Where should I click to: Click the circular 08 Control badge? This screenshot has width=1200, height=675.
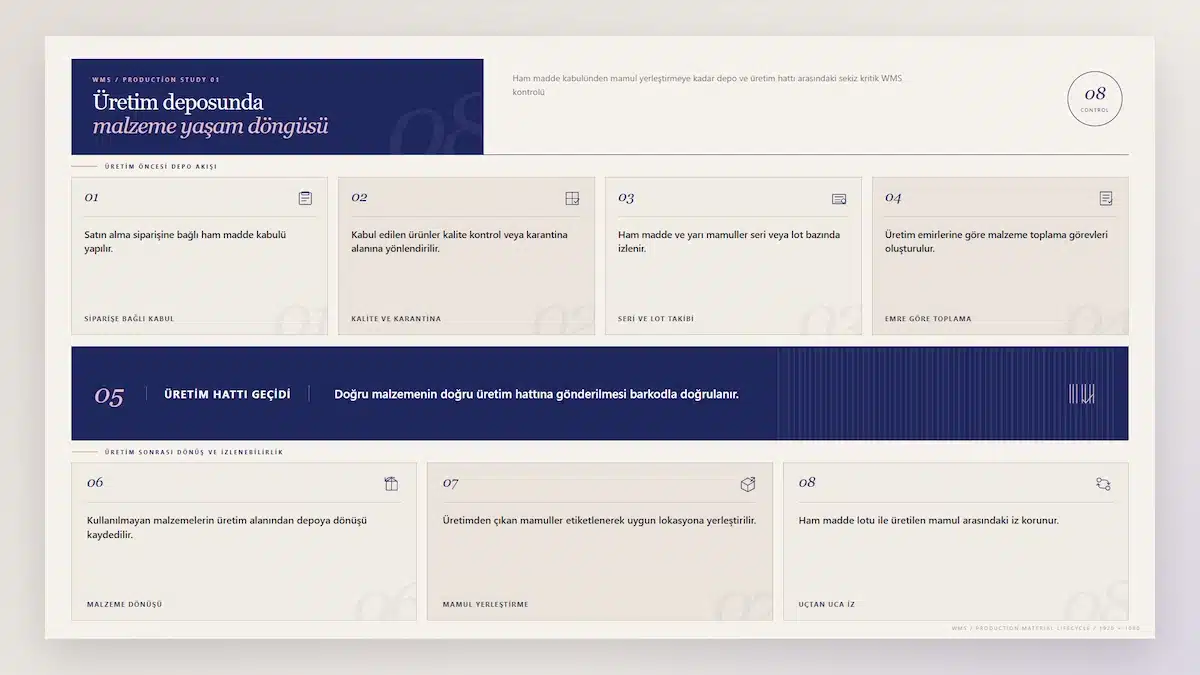pos(1095,98)
